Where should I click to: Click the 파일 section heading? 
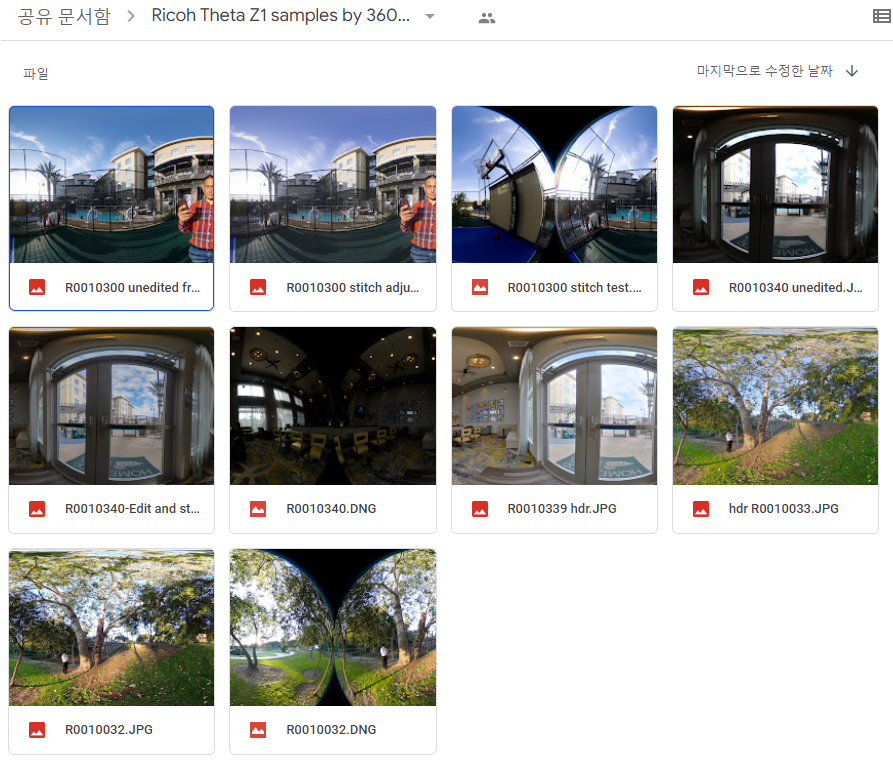(35, 73)
